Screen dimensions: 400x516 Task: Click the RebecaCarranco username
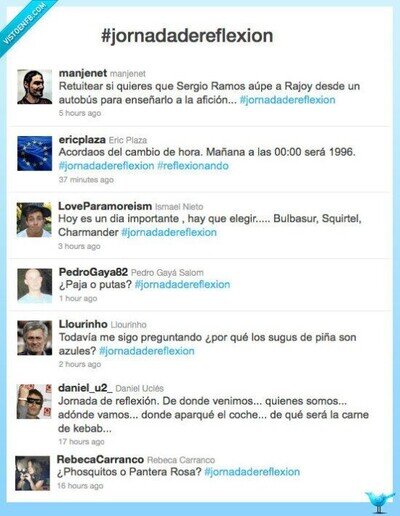click(100, 459)
